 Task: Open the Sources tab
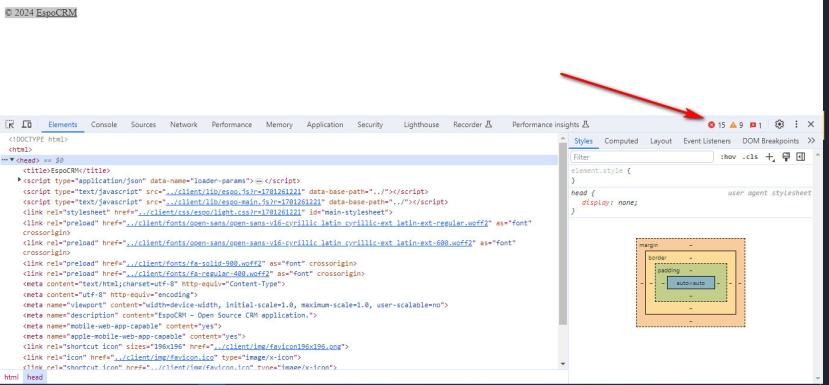[x=143, y=125]
